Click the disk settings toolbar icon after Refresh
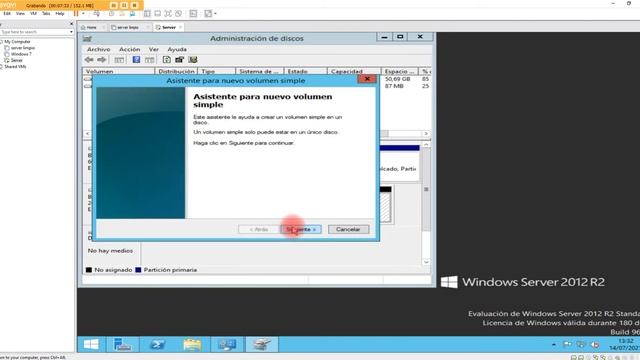This screenshot has height=360, width=640. coord(179,60)
